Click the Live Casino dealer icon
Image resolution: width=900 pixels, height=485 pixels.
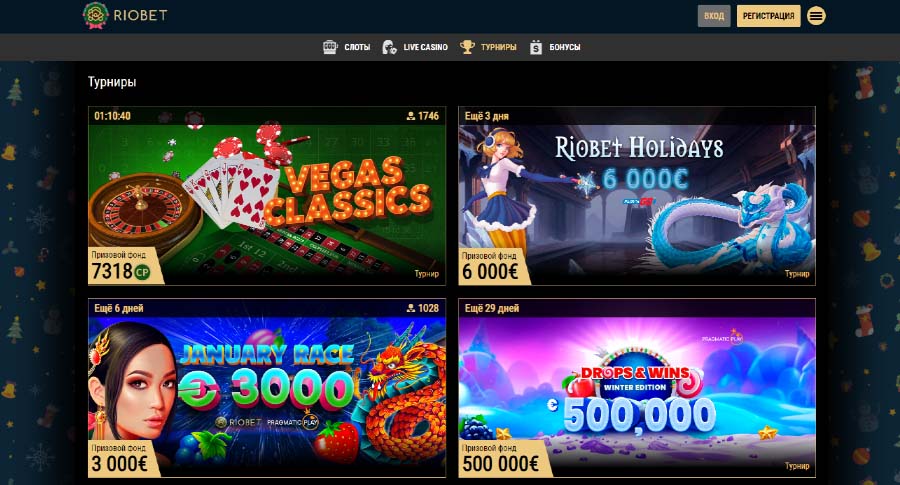click(389, 47)
